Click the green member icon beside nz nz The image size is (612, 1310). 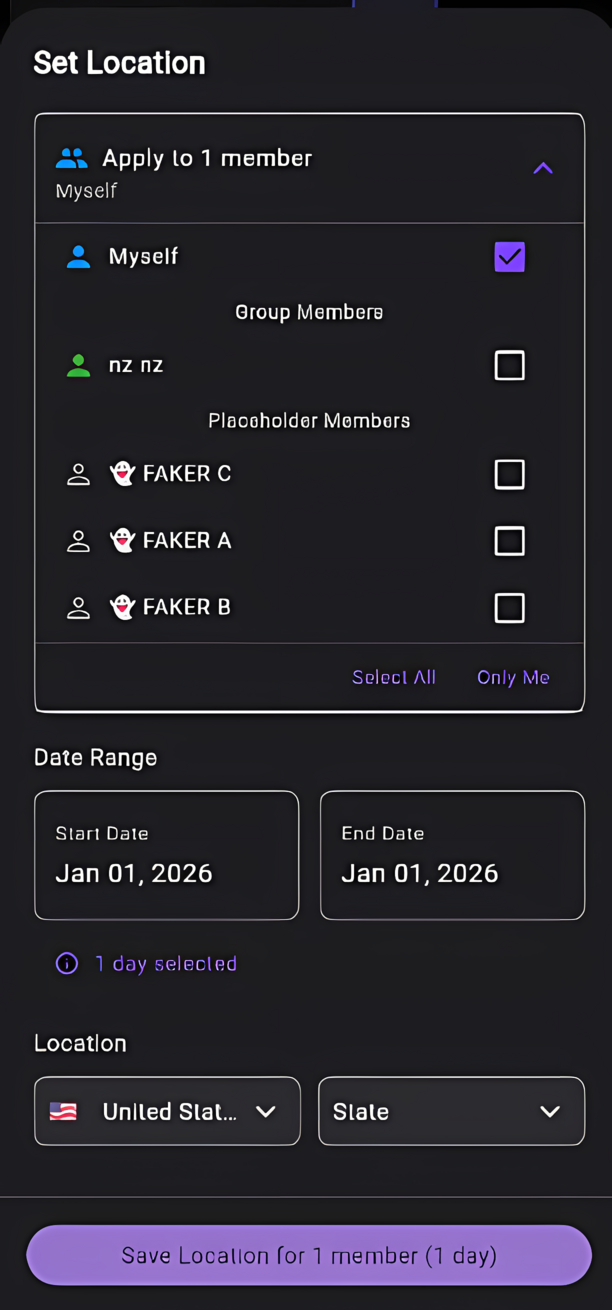[x=79, y=365]
